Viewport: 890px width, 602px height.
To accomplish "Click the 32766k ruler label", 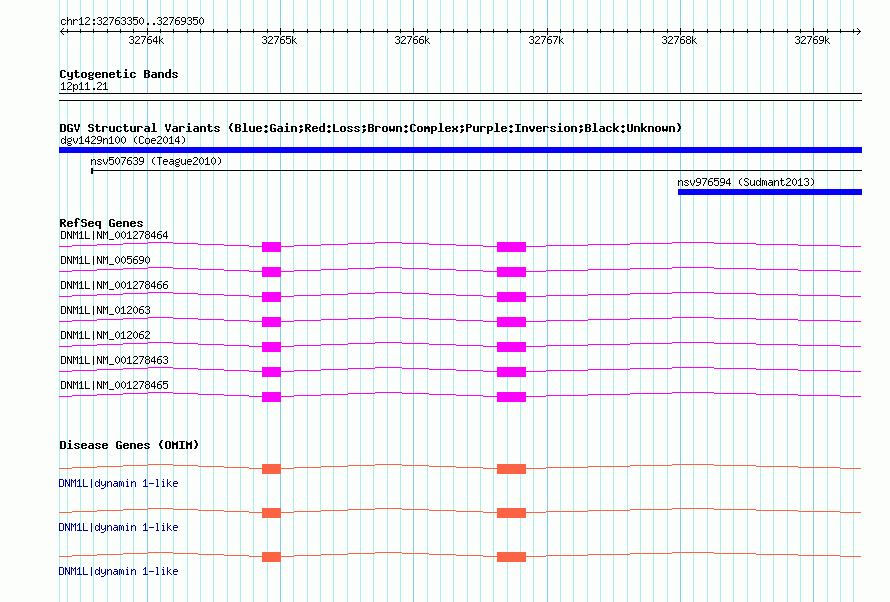I will 412,41.
